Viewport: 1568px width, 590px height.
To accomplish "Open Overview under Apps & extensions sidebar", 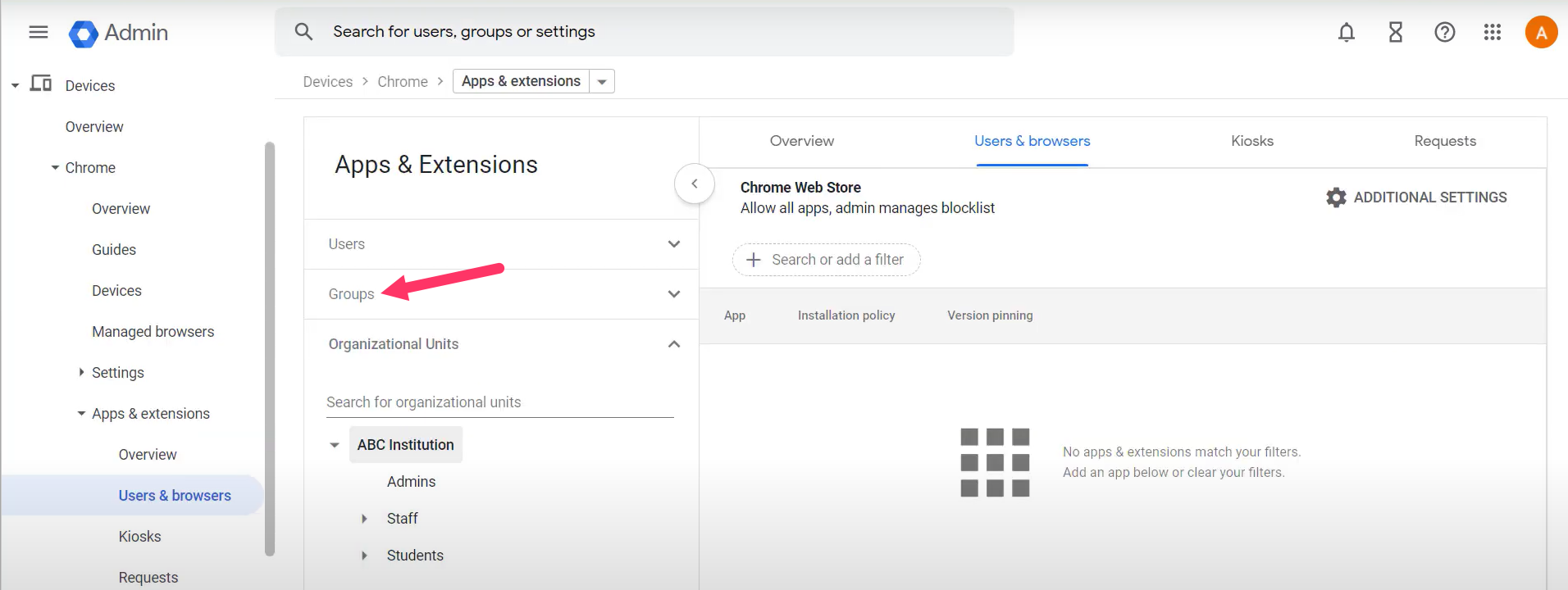I will 148,455.
